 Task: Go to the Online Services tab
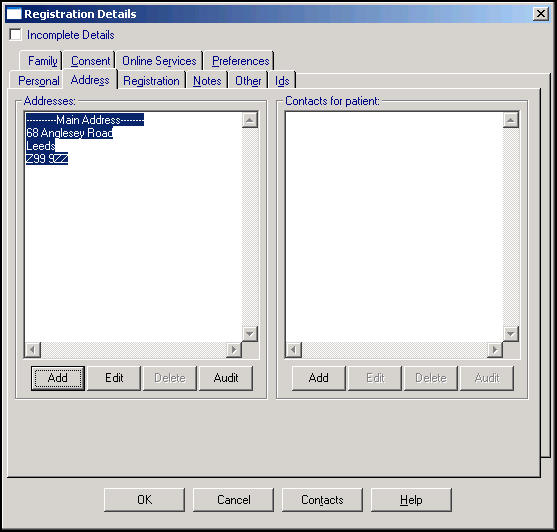click(159, 61)
